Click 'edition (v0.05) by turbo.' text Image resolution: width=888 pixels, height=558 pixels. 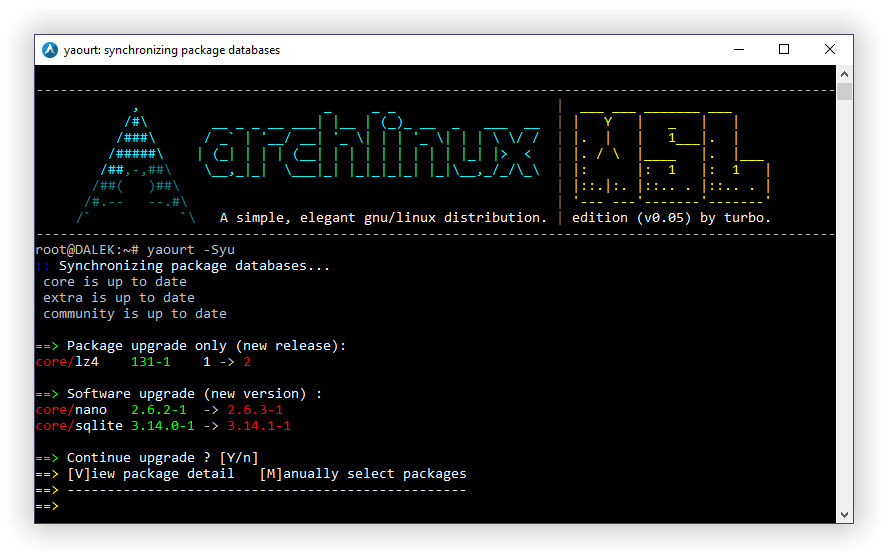click(671, 218)
